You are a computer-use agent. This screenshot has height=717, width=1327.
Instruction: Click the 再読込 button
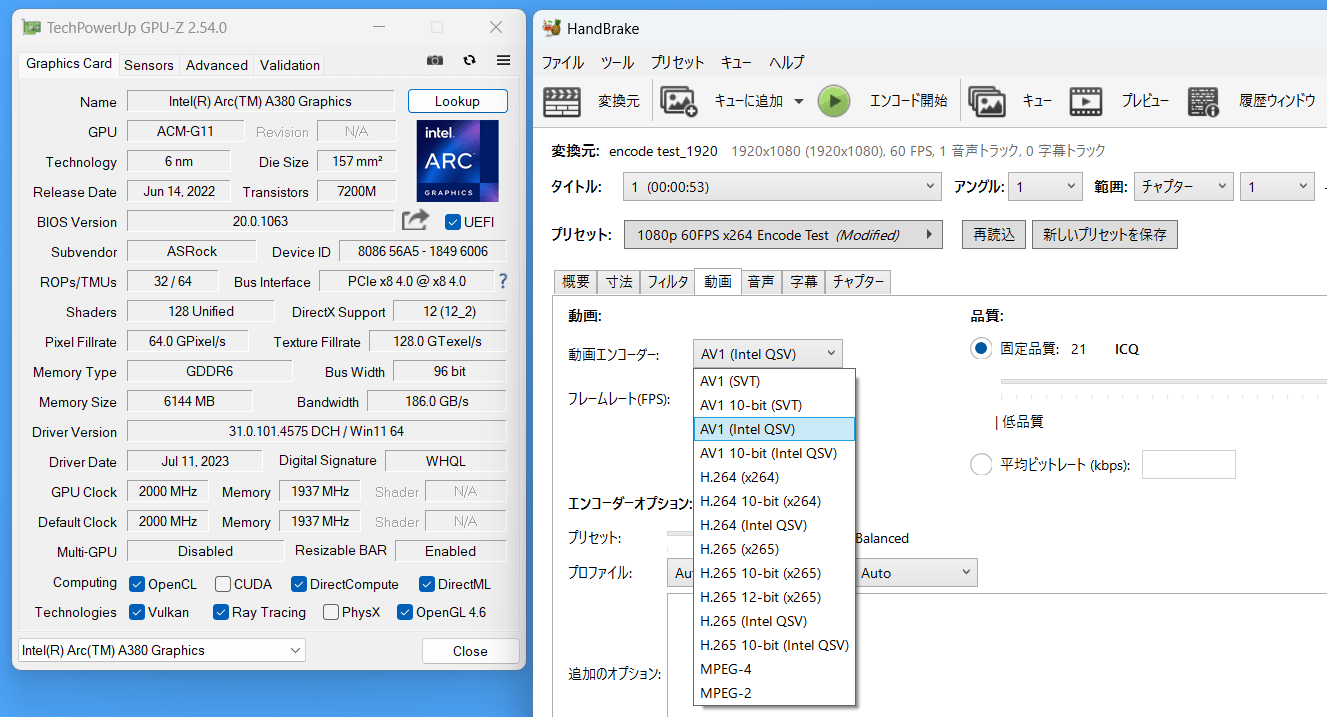(994, 235)
